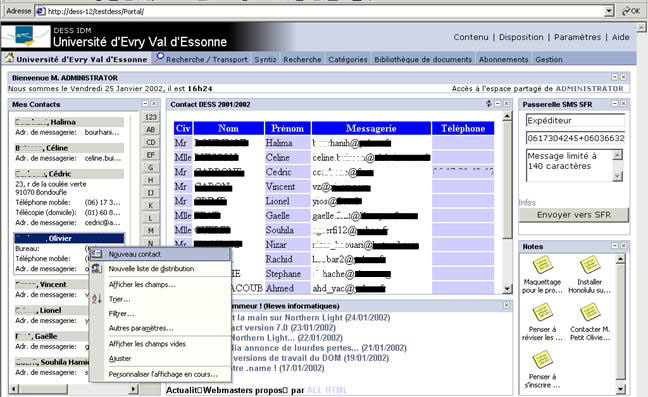648x397 pixels.
Task: Click the OK go button next to address bar
Action: 631,11
